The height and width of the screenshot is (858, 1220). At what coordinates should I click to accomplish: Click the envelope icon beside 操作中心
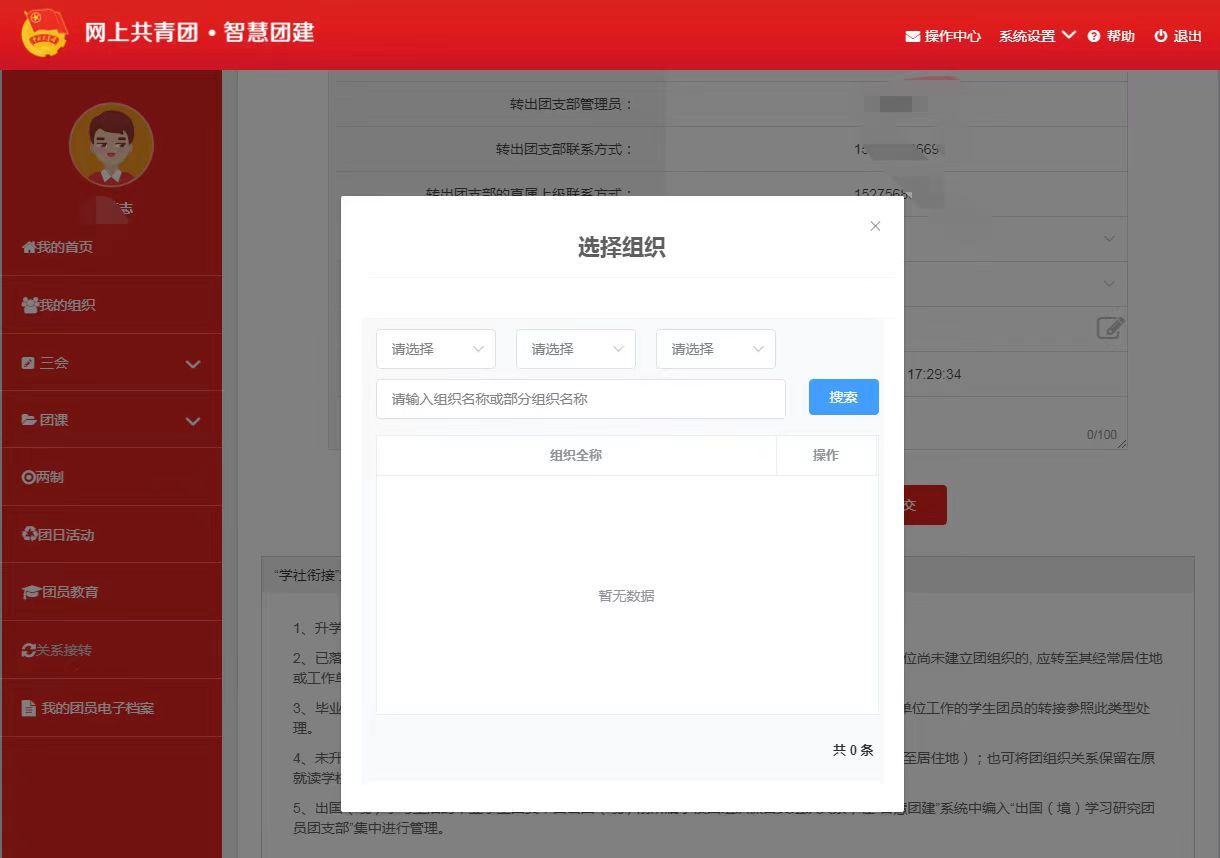912,37
